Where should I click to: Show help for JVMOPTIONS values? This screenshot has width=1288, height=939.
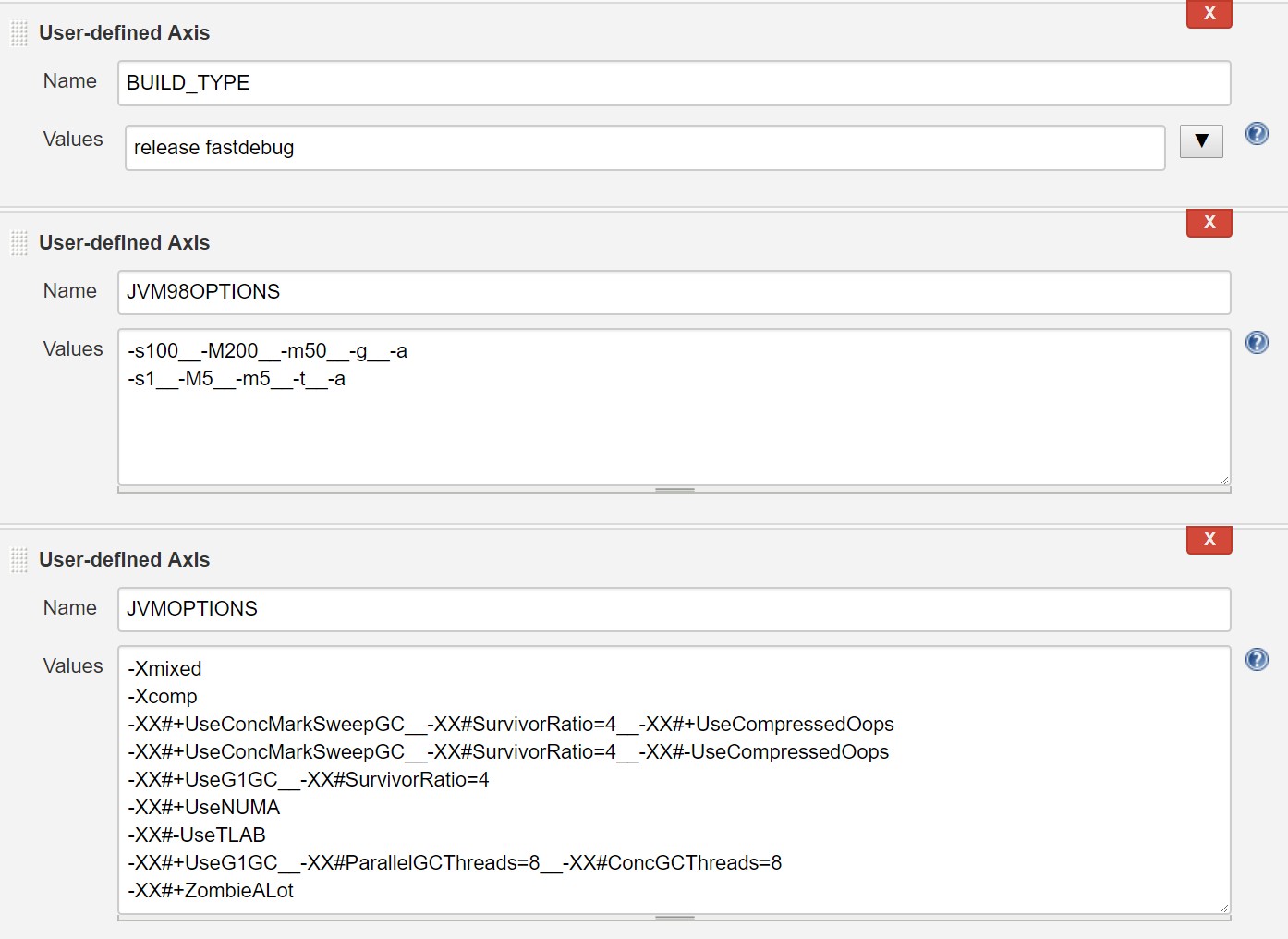point(1257,660)
